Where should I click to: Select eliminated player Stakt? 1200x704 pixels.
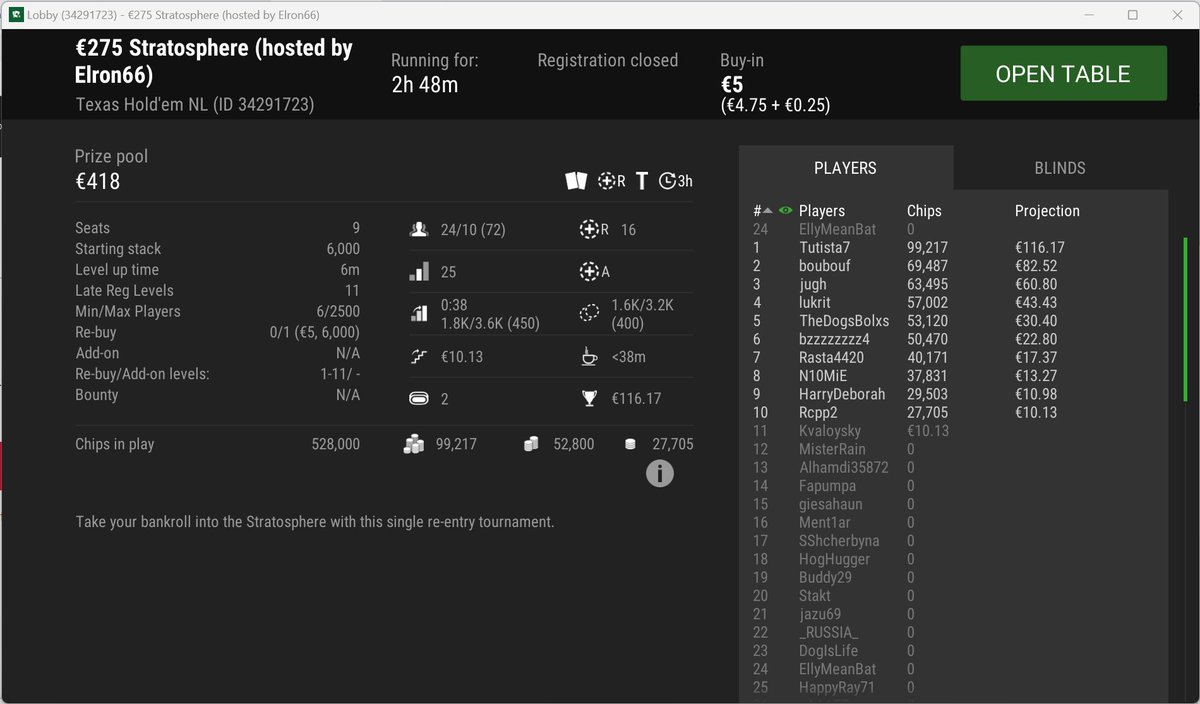coord(815,596)
